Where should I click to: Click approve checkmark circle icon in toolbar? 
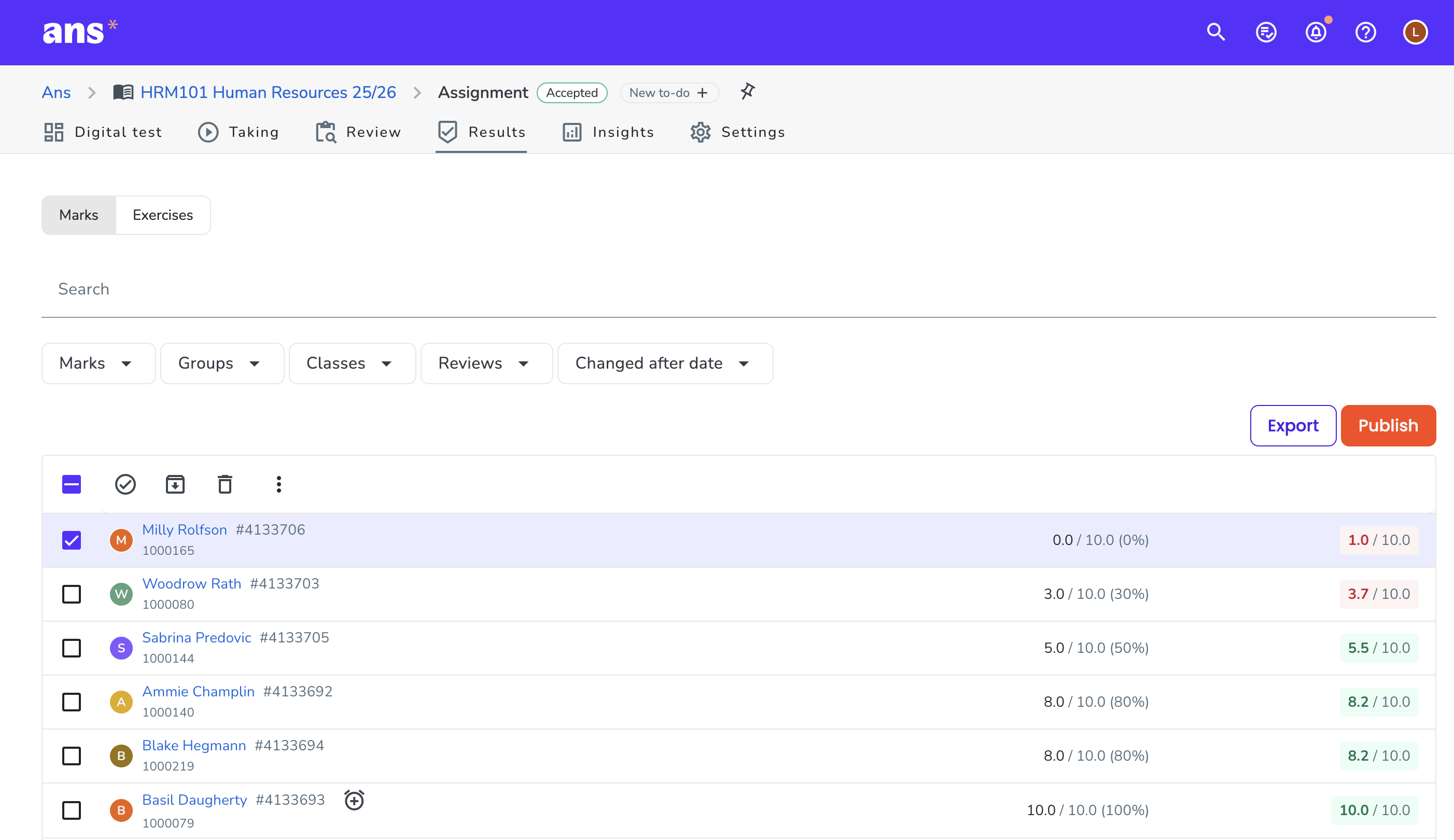(125, 485)
